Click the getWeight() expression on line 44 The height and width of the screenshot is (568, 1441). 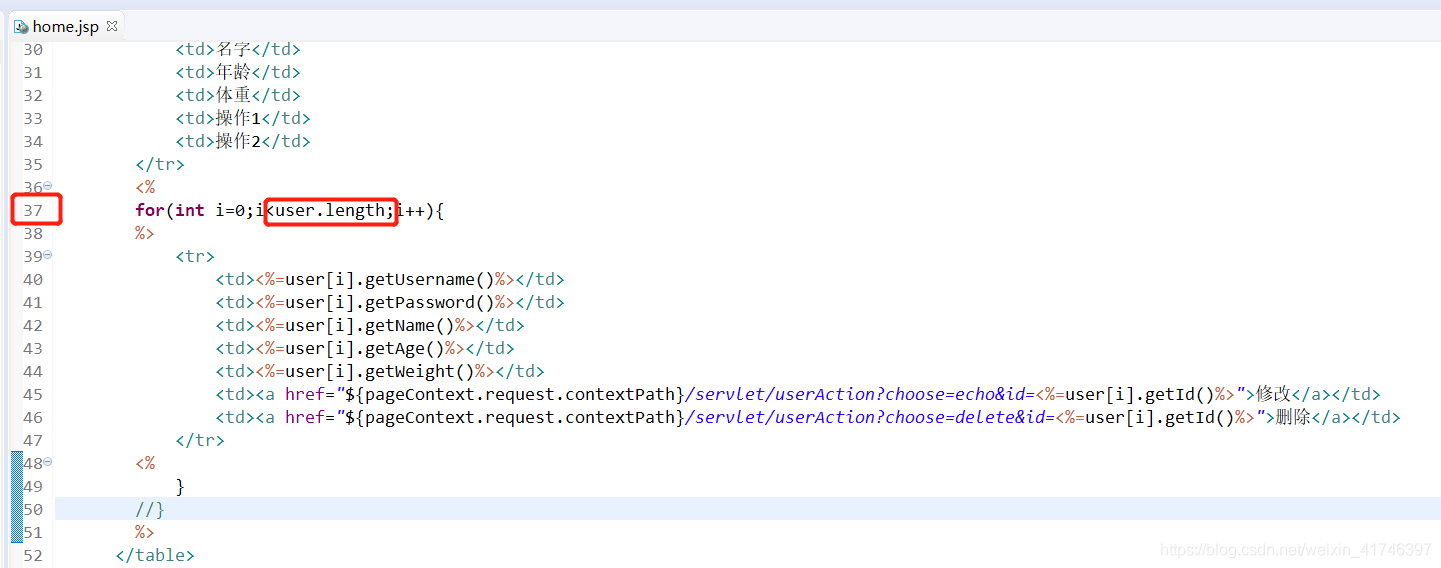pyautogui.click(x=380, y=371)
